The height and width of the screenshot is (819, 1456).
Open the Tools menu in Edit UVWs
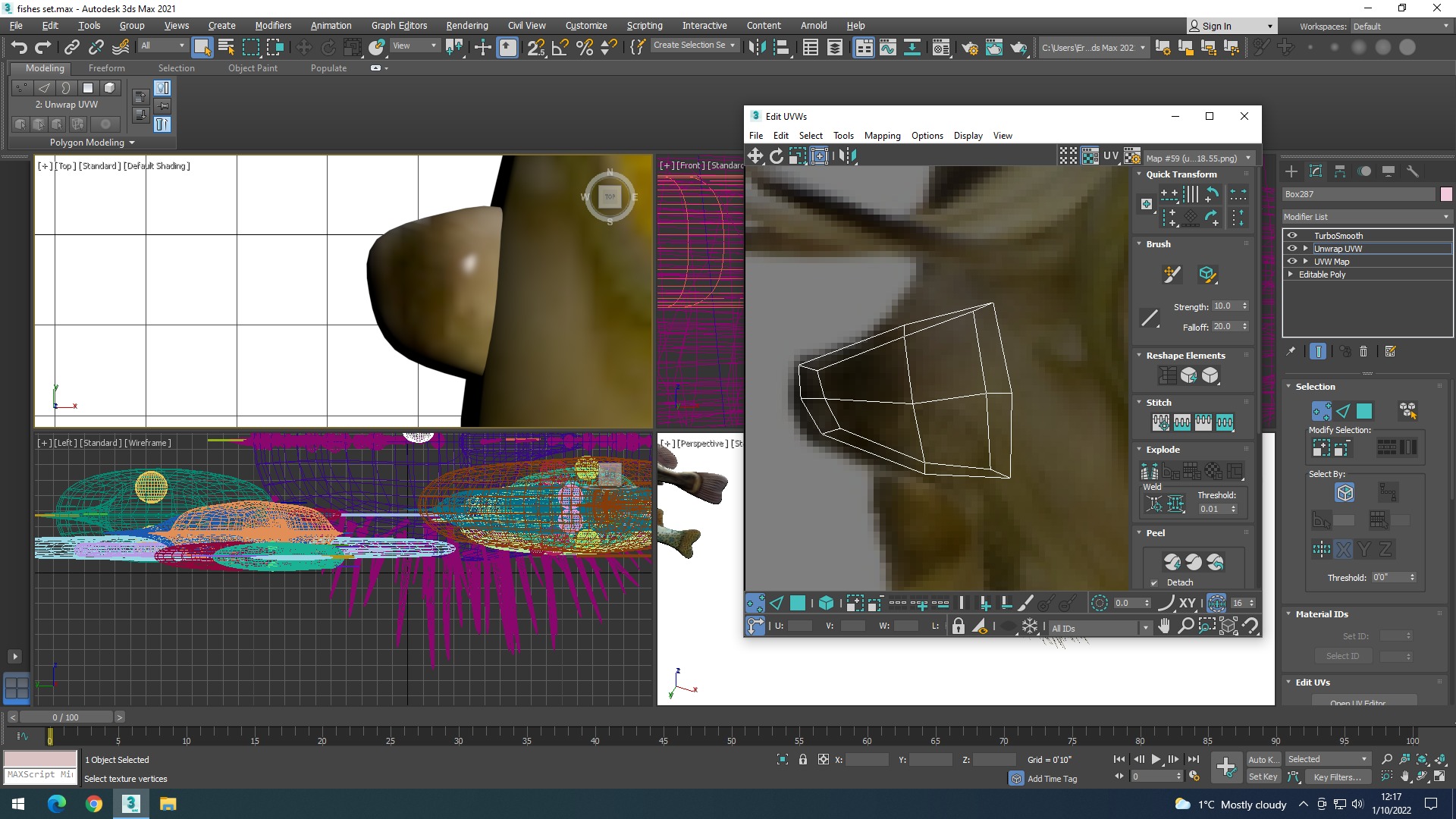point(843,135)
